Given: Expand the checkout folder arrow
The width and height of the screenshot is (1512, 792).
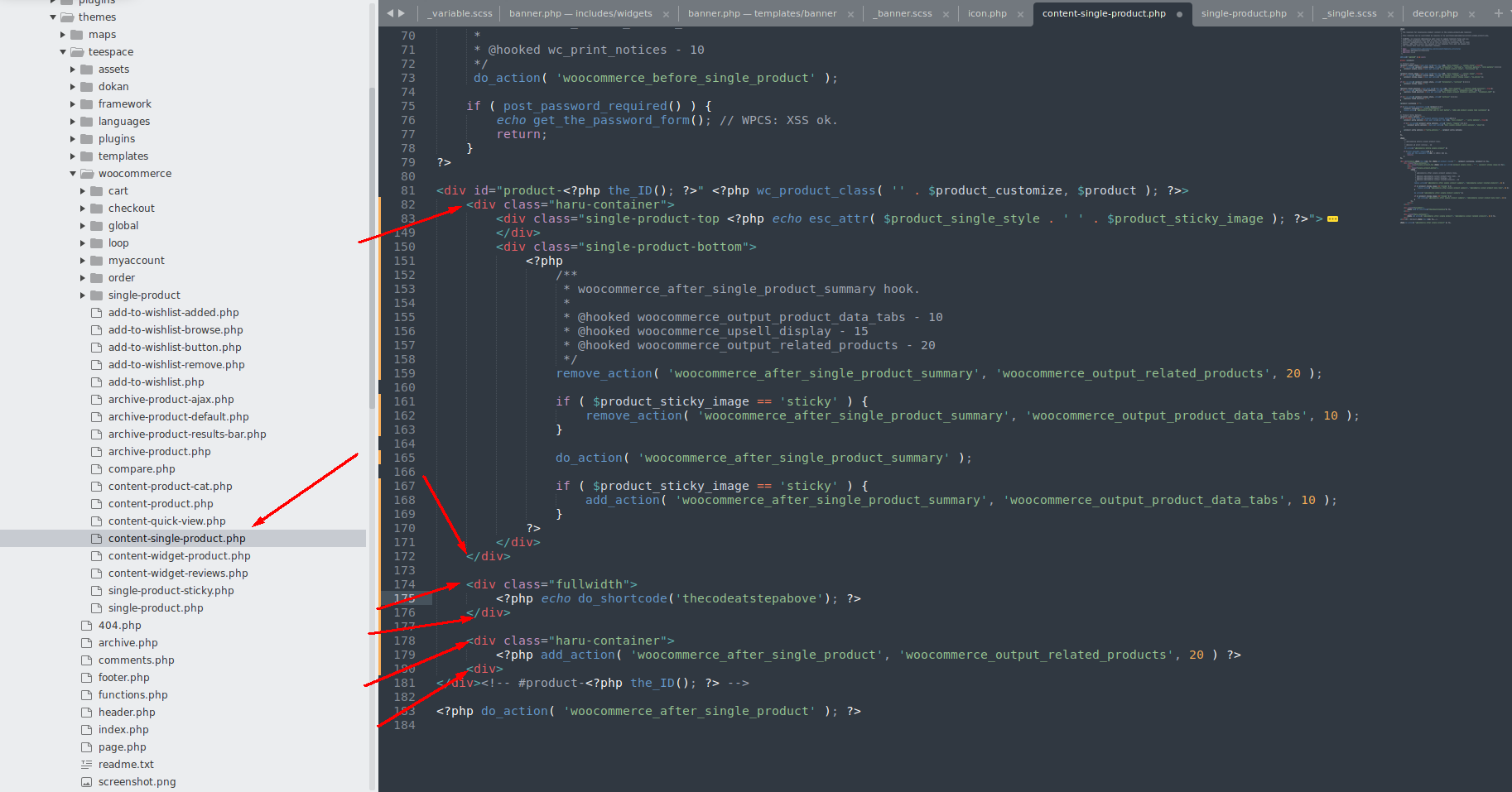Looking at the screenshot, I should pos(83,209).
